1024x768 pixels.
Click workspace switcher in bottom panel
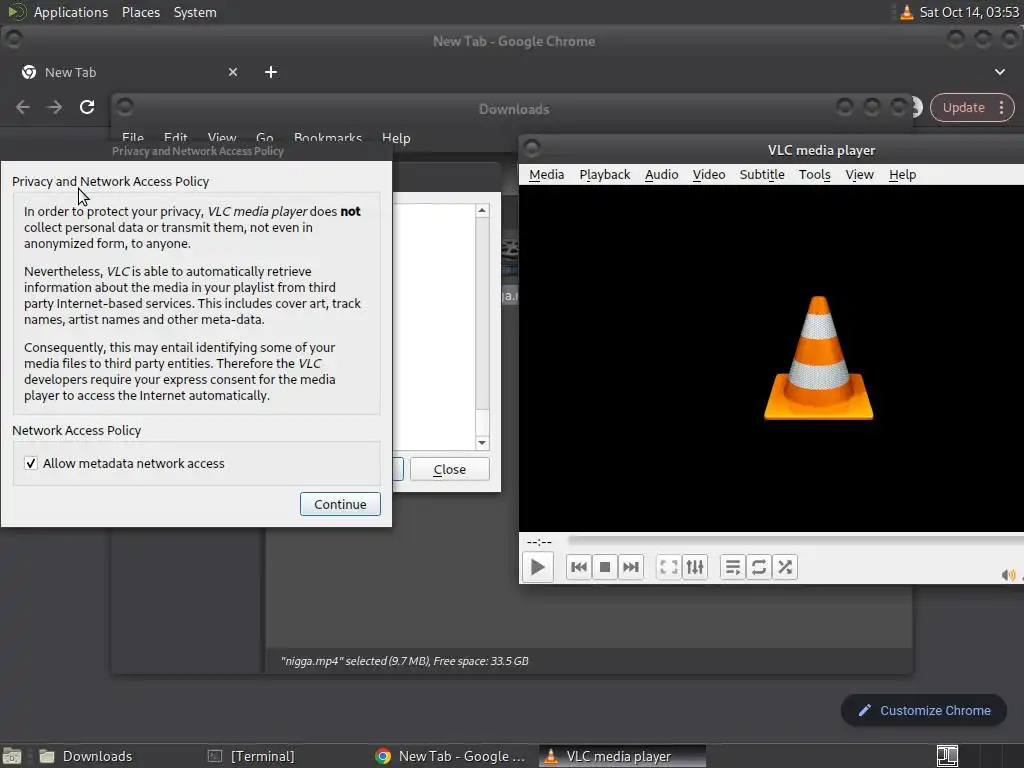(947, 756)
